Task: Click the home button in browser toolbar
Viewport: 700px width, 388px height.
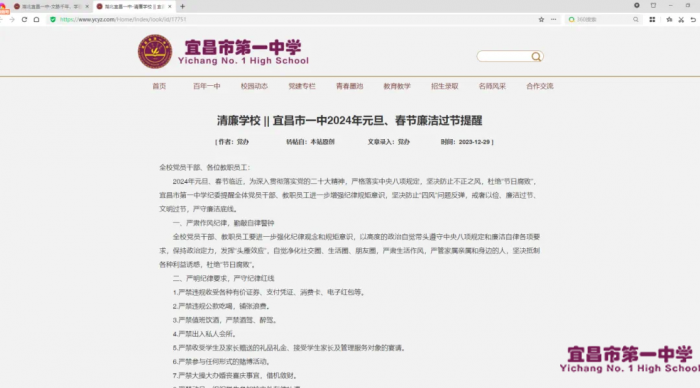Action: 37,20
